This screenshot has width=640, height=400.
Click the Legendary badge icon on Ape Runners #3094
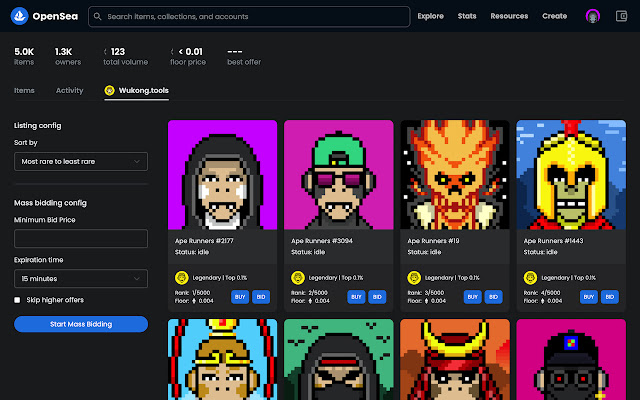point(298,278)
